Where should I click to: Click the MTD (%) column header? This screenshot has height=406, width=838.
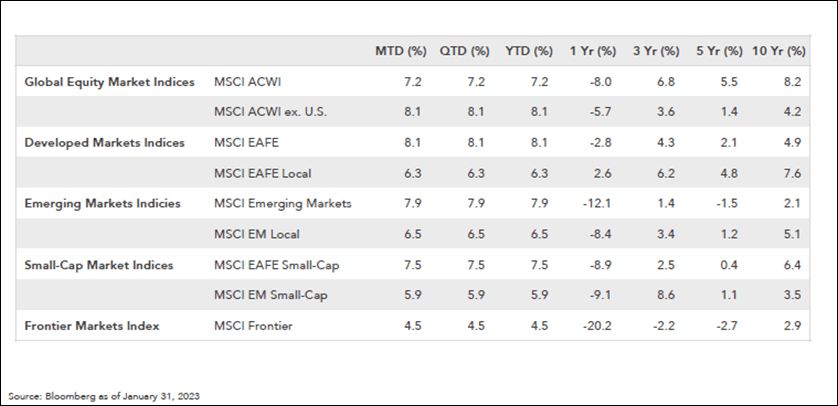pos(400,51)
